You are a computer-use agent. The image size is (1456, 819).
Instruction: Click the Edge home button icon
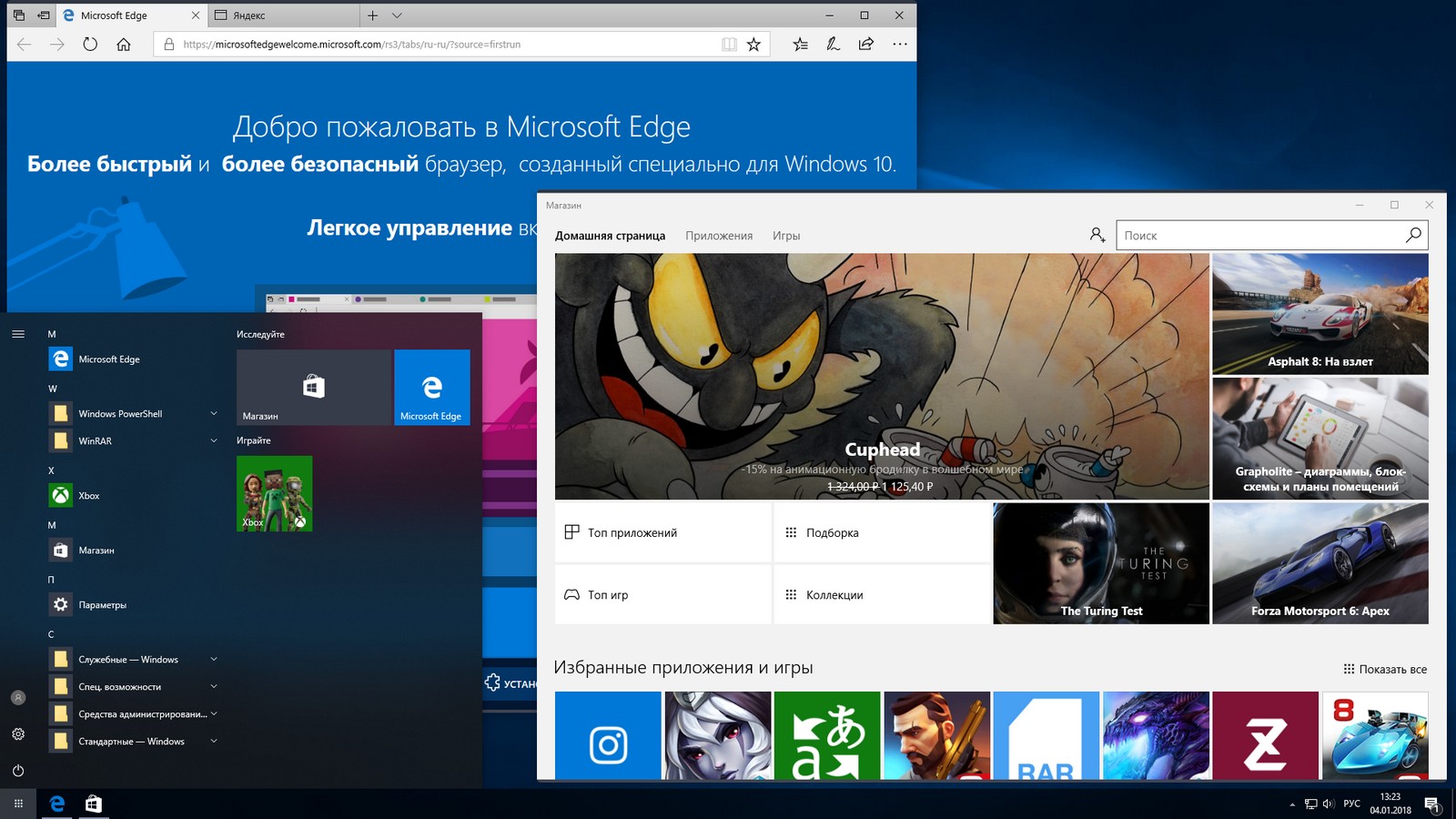[x=124, y=44]
